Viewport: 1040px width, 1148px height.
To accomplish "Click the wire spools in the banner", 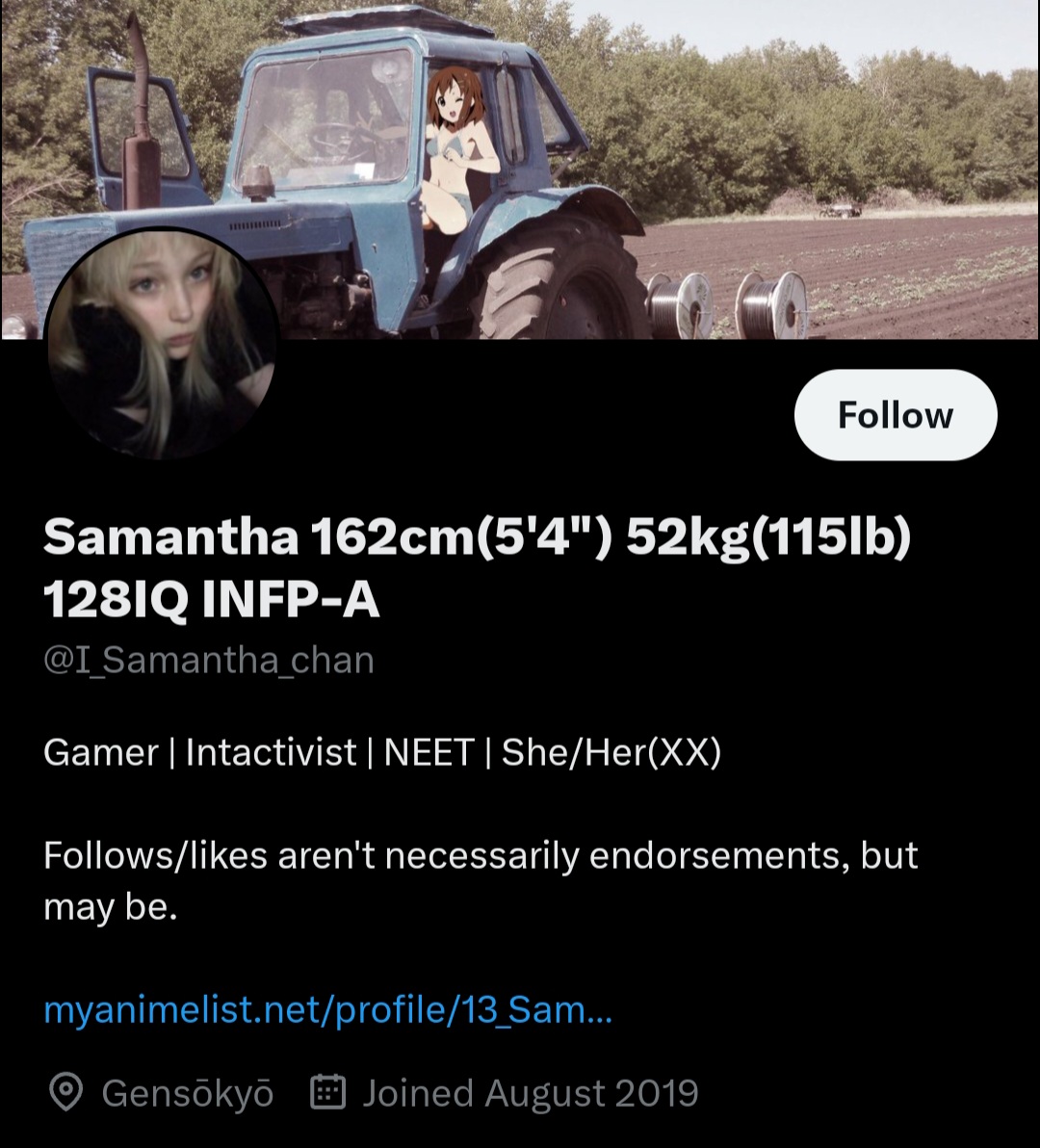I will 726,304.
